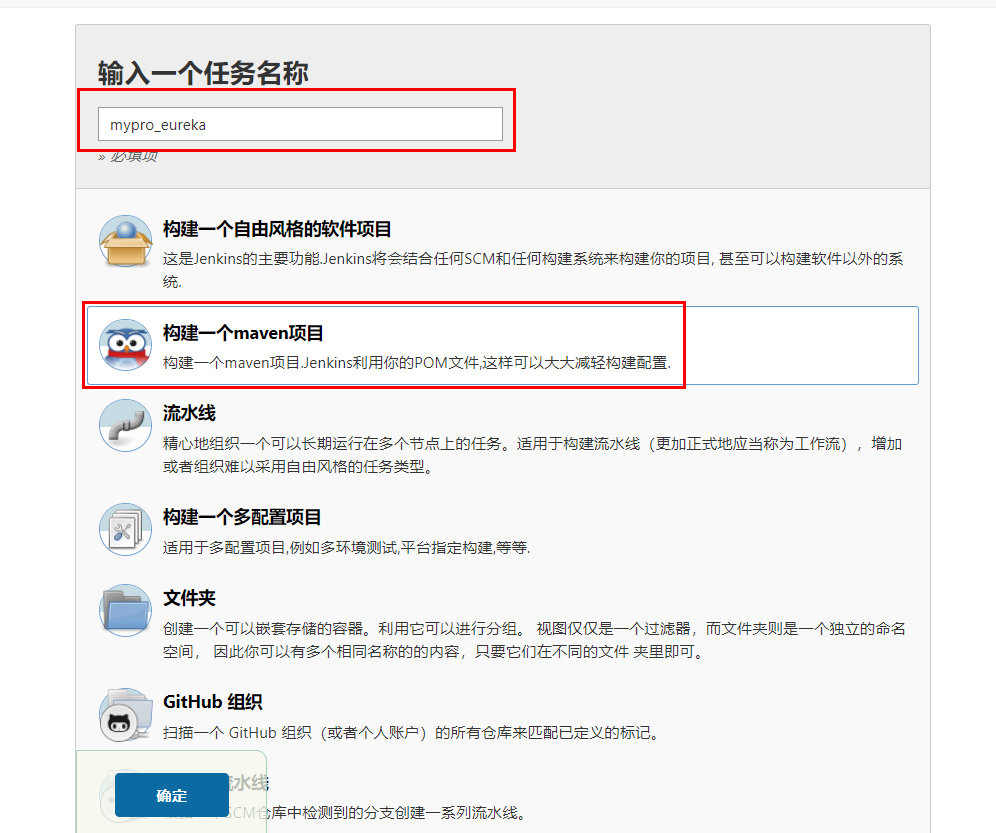The height and width of the screenshot is (833, 996).
Task: Click the task name input field
Action: tap(300, 124)
